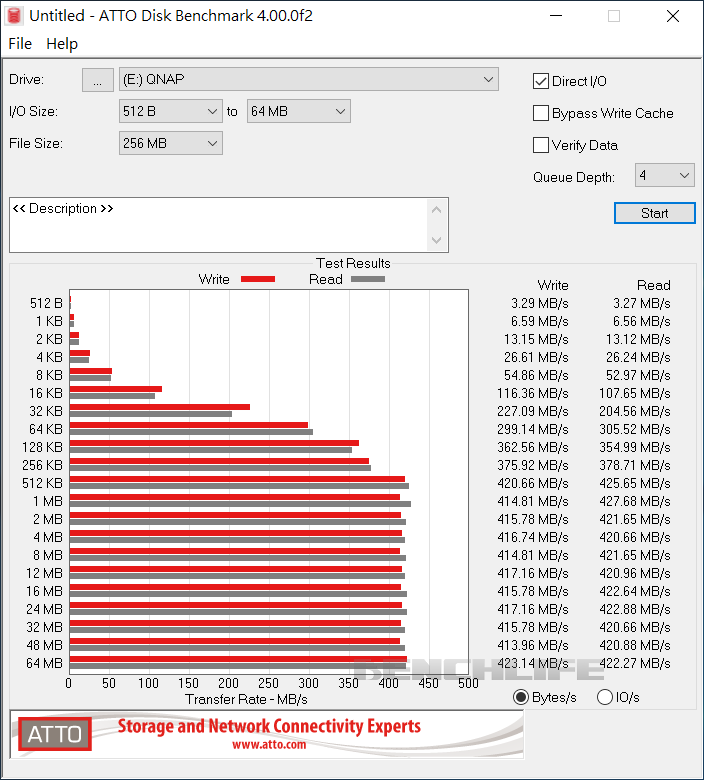
Task: Click the red Write legend swatch
Action: pos(258,279)
